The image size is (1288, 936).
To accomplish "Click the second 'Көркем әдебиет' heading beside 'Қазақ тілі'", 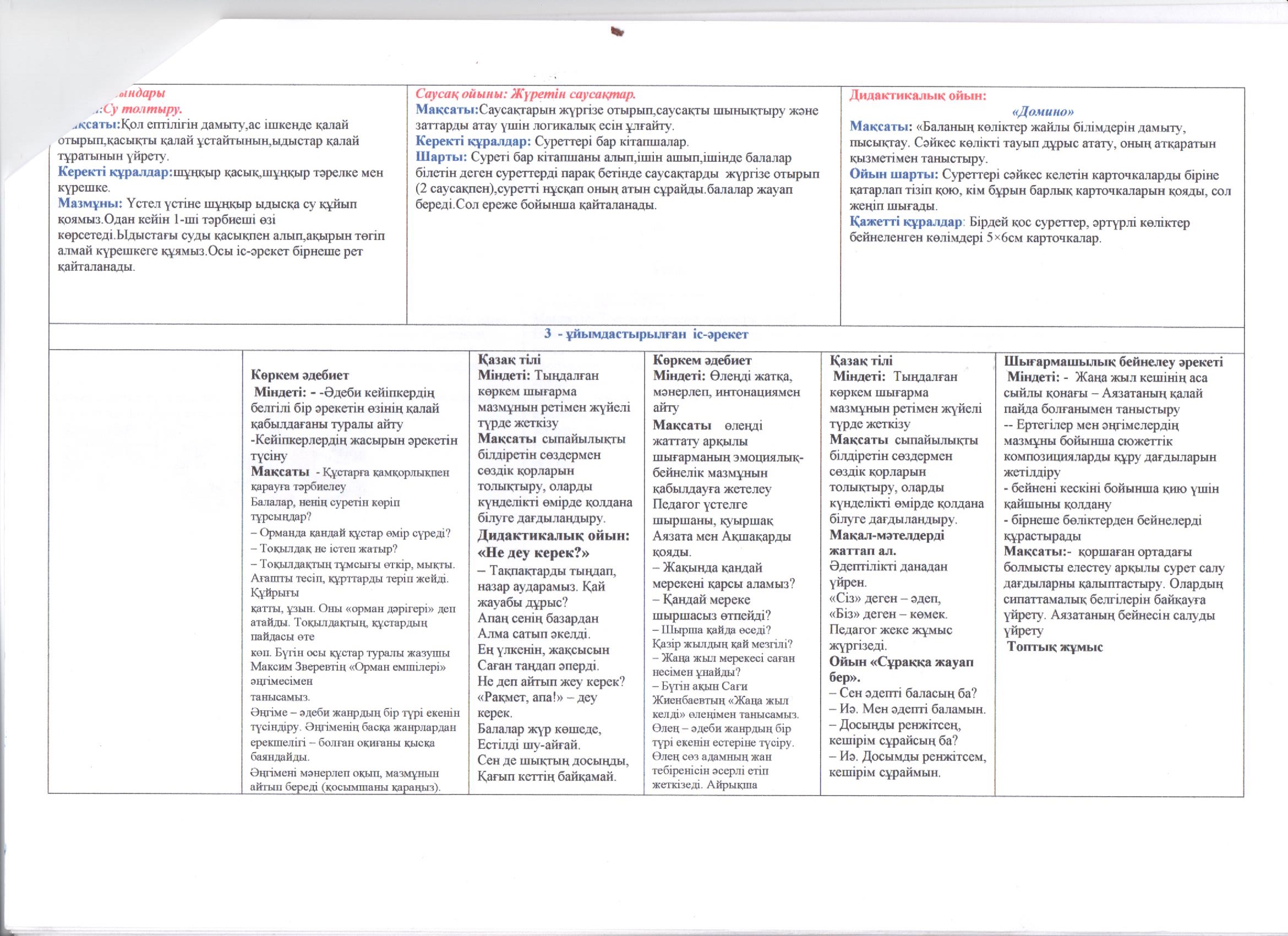I will (702, 360).
